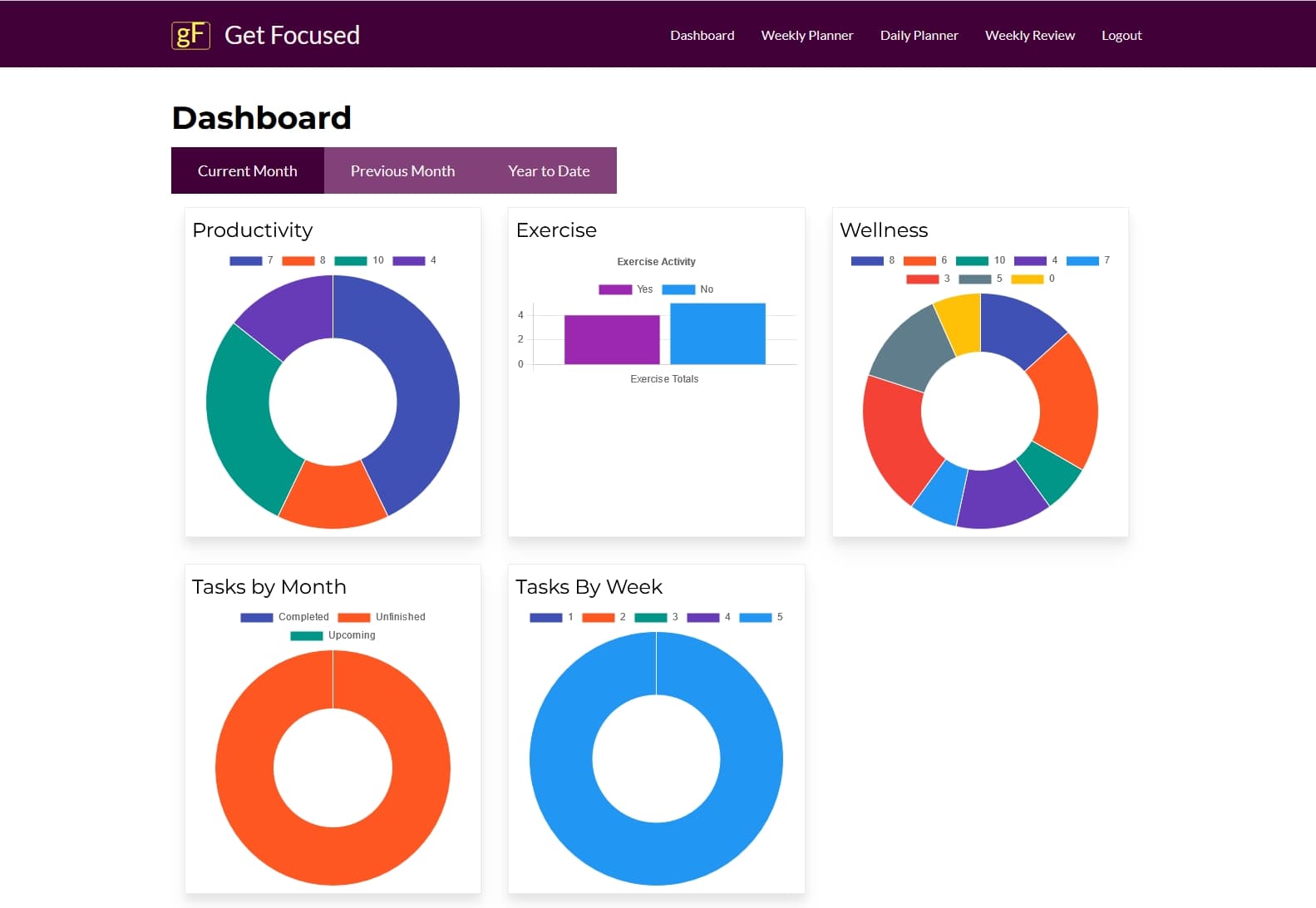1316x908 pixels.
Task: Toggle Tasks By Week legend item 3
Action: tap(656, 617)
